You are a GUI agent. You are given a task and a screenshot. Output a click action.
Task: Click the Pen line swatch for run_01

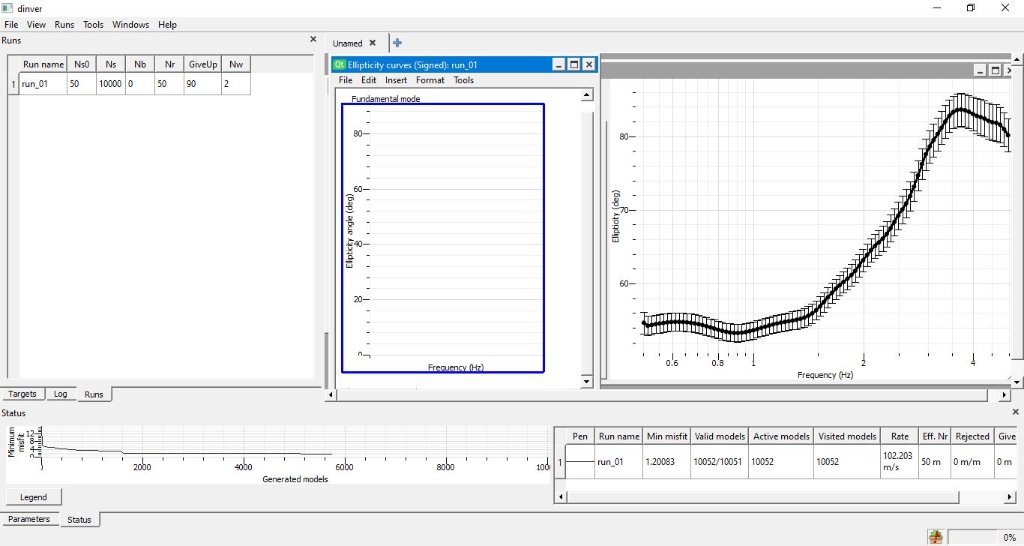(580, 462)
